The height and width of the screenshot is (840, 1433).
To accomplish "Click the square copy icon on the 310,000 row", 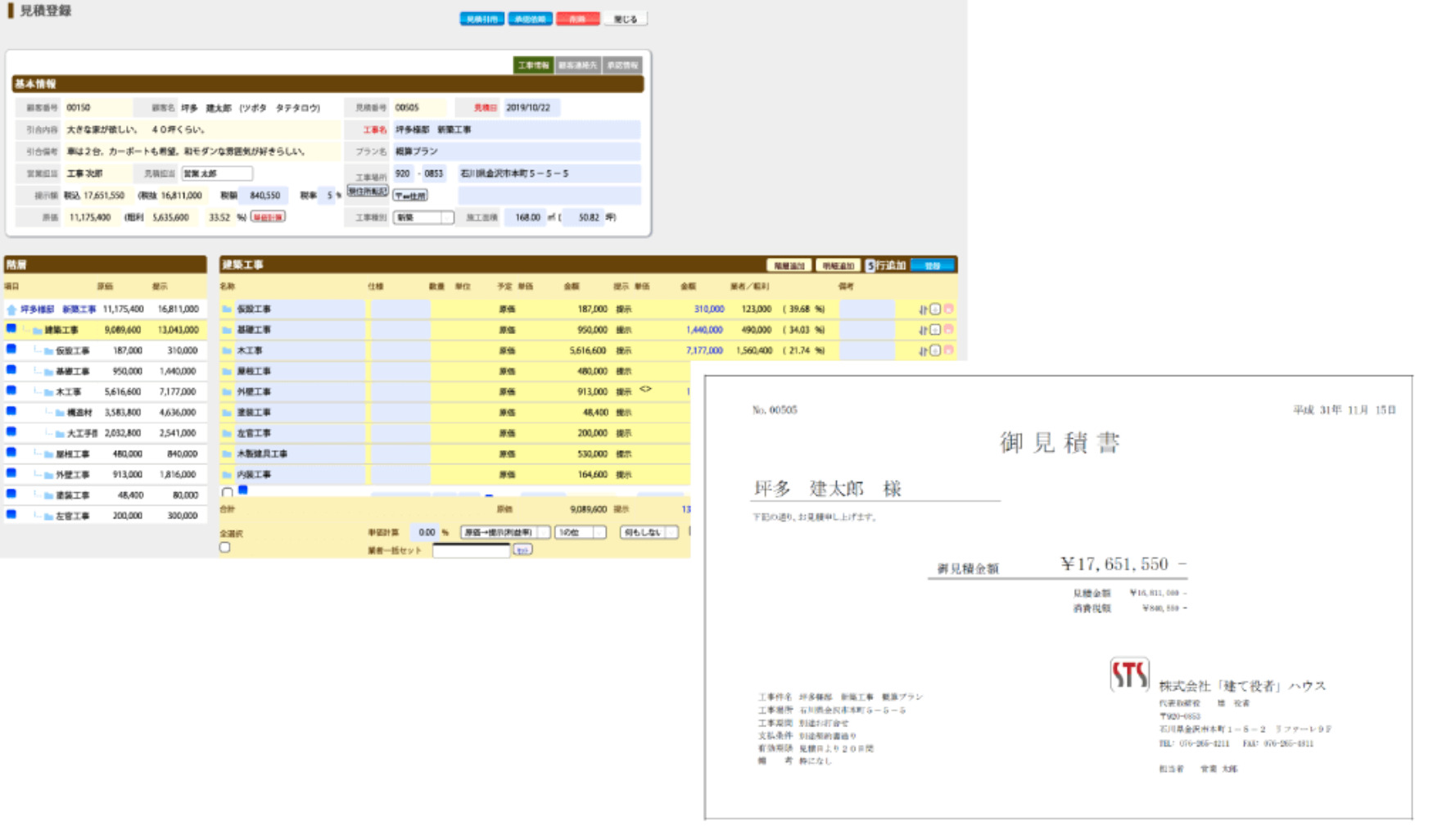I will pos(935,309).
